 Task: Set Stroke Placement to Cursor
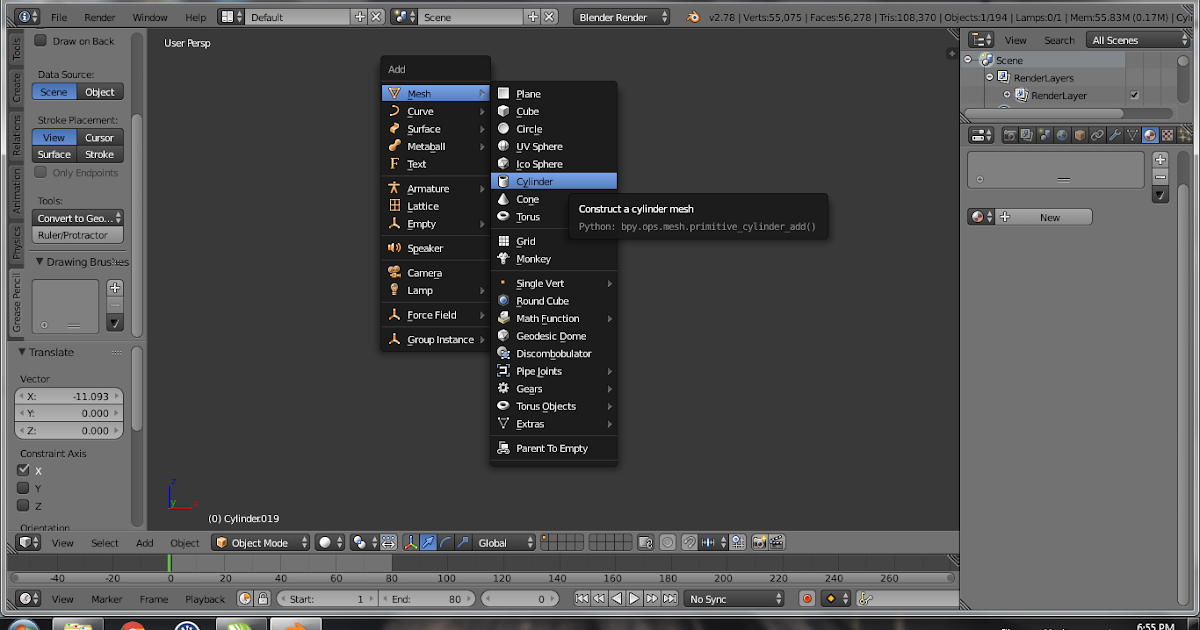99,137
